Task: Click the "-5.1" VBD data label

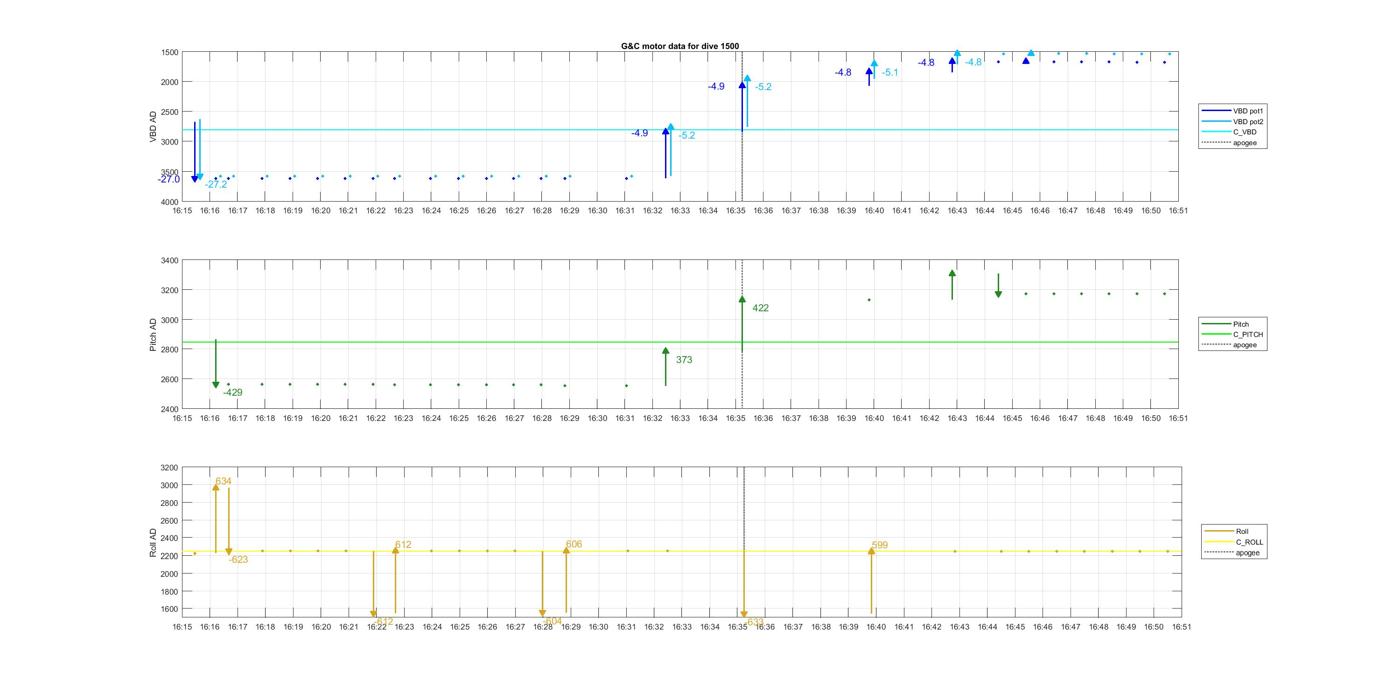Action: coord(890,72)
